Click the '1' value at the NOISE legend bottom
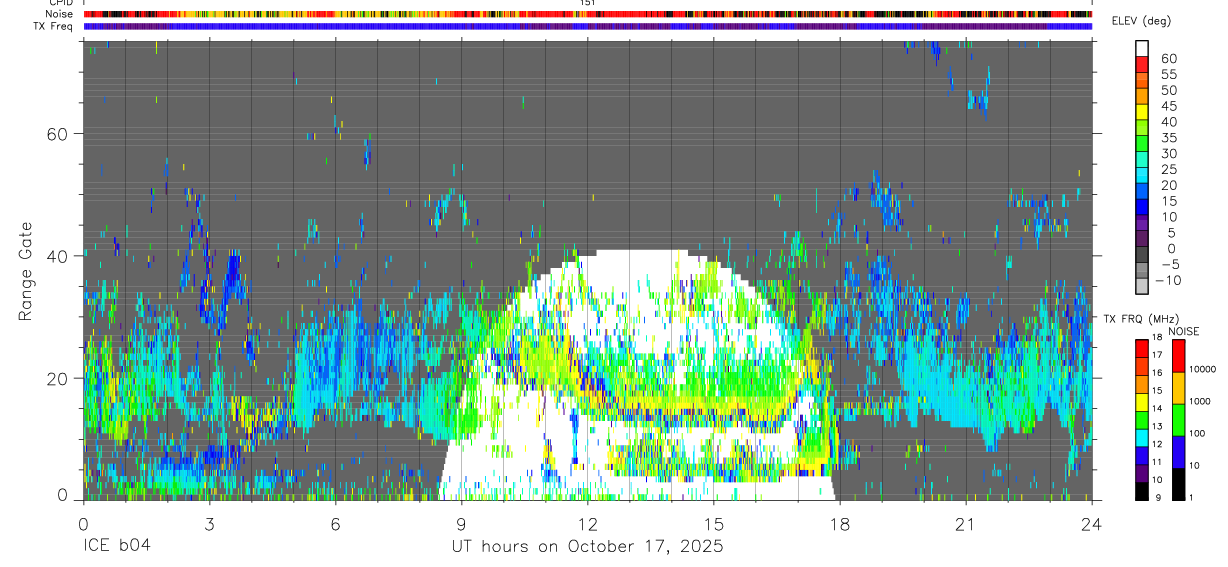 coord(1190,498)
